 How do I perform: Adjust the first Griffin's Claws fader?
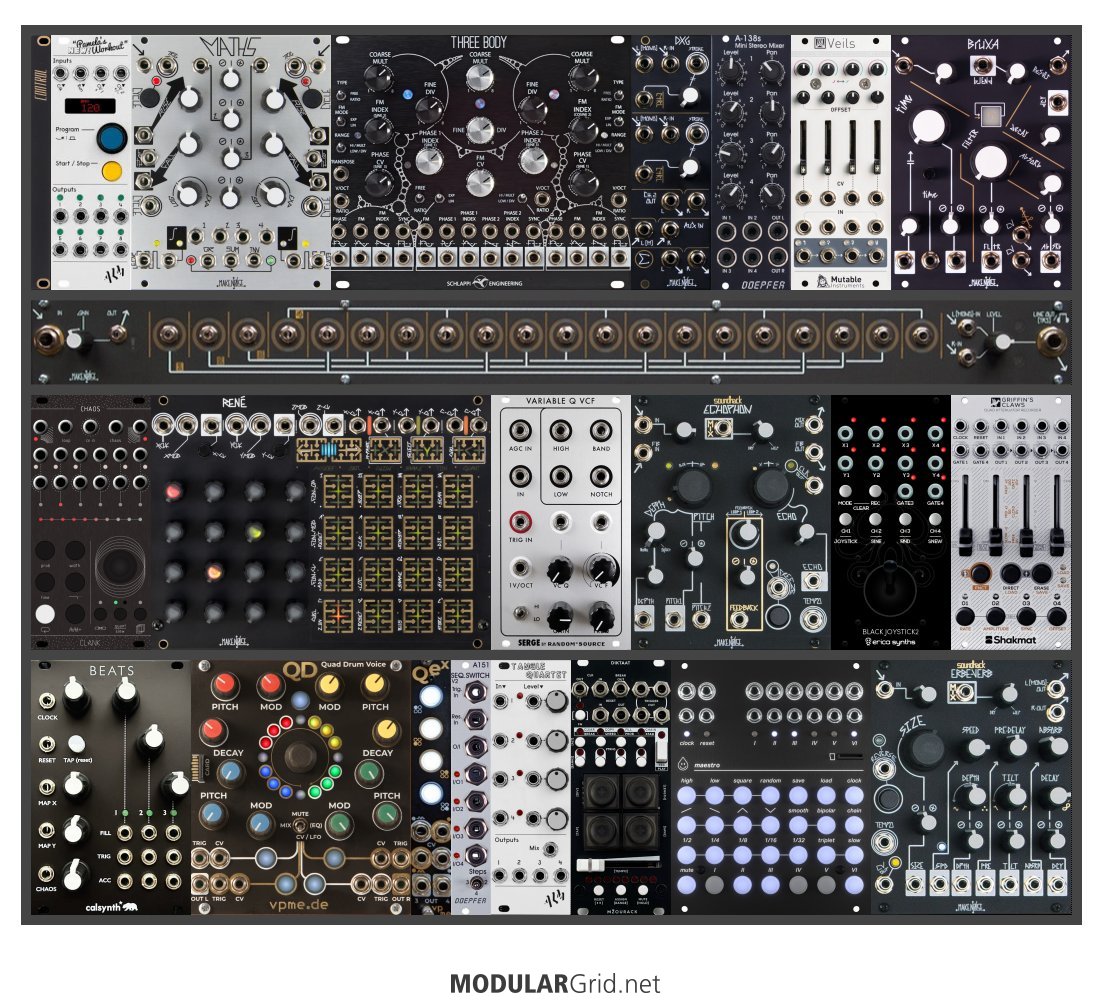coord(965,516)
